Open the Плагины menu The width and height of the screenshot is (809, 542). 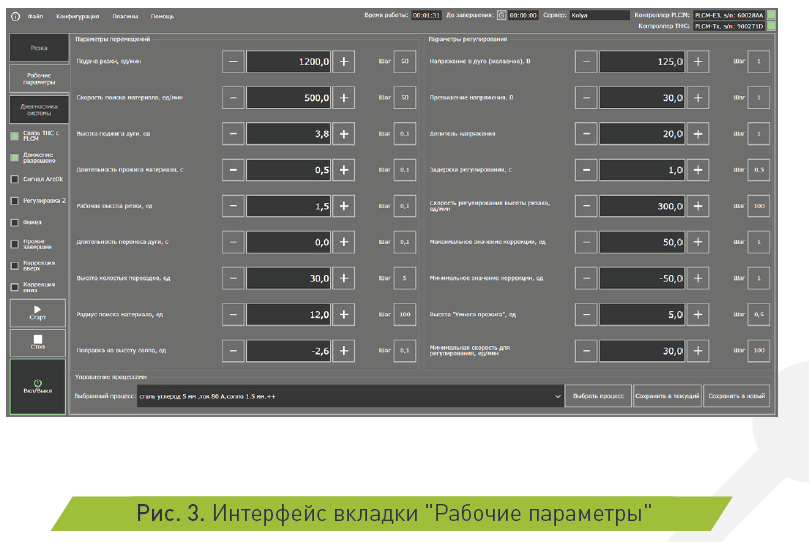pos(125,17)
